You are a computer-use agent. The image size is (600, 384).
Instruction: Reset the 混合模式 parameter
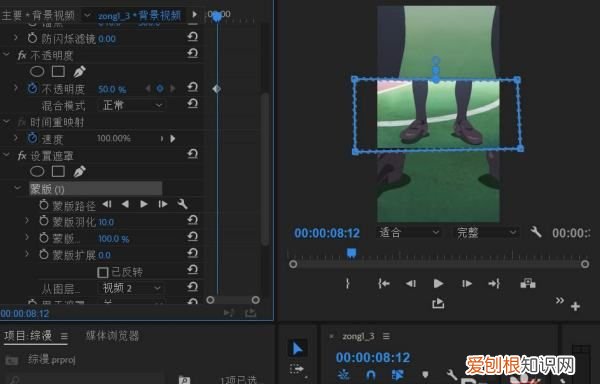[x=192, y=104]
